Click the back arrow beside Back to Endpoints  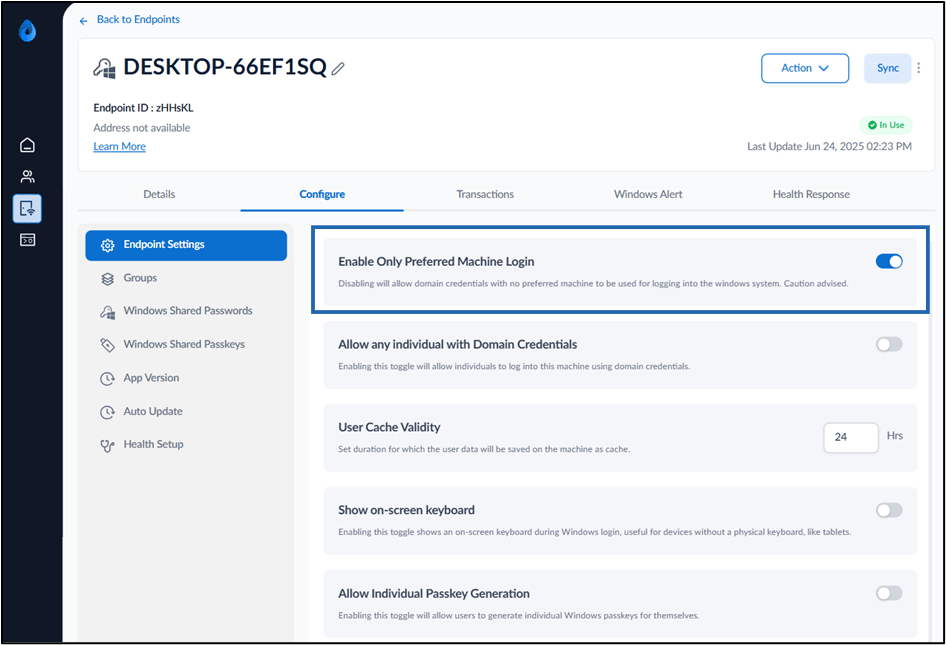pos(83,21)
